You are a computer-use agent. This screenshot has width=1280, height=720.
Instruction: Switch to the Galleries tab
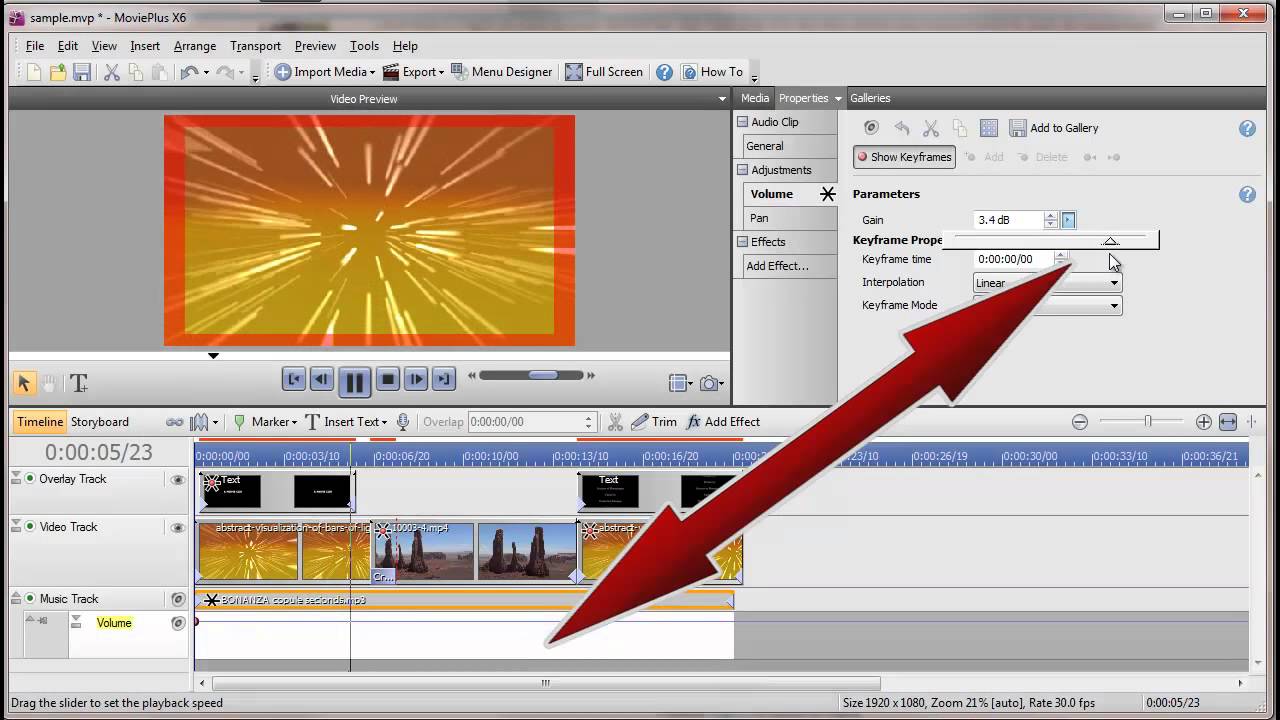(x=870, y=98)
